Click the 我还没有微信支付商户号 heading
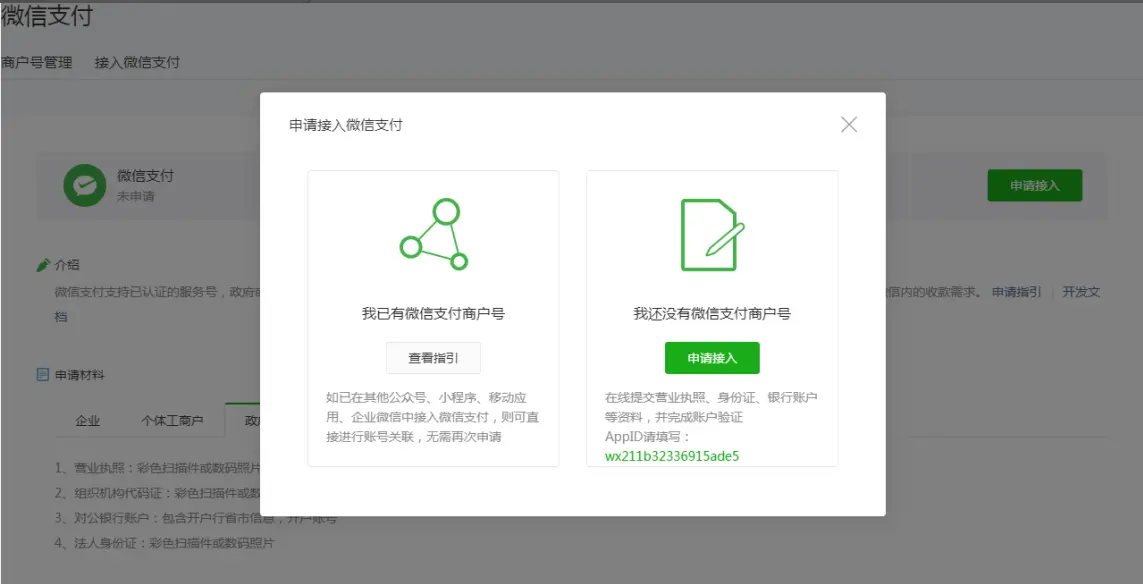This screenshot has height=584, width=1143. click(712, 314)
